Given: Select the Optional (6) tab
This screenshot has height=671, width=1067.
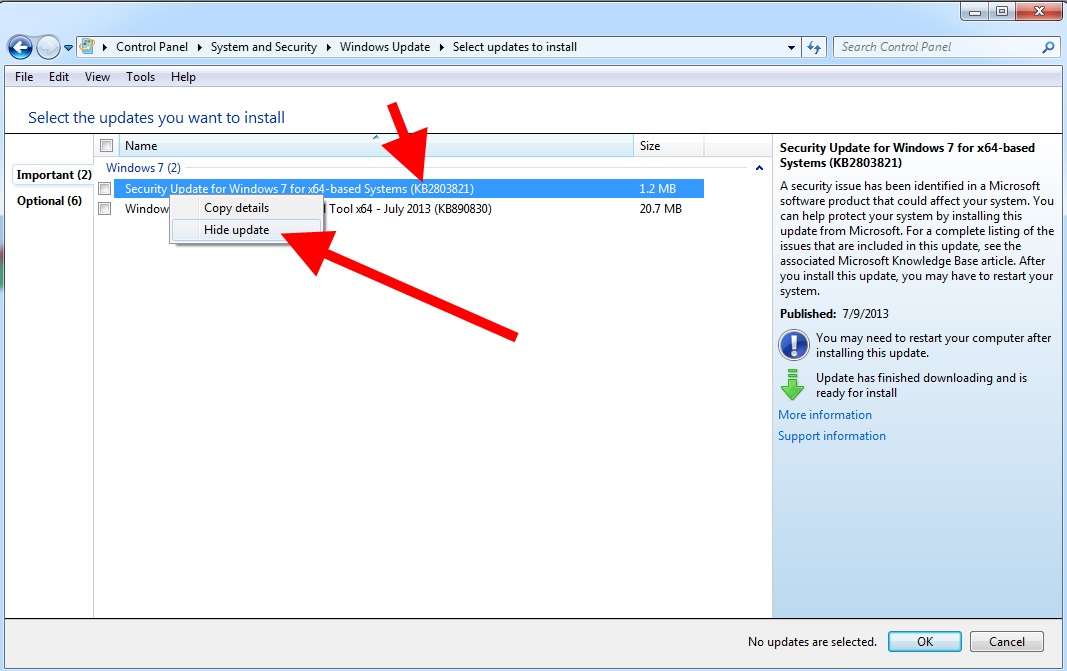Looking at the screenshot, I should (x=49, y=201).
